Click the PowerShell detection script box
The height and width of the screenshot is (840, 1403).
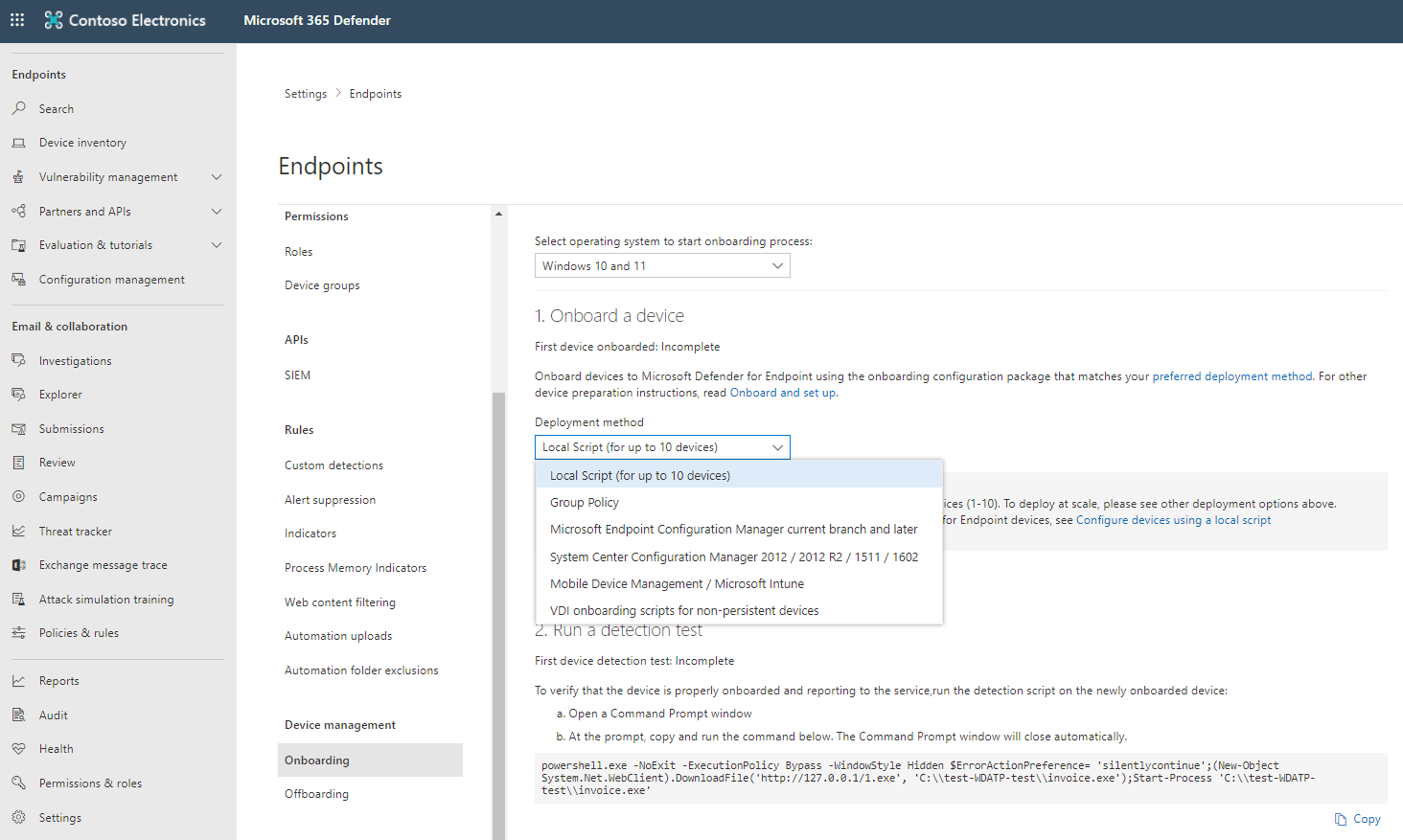click(x=960, y=778)
